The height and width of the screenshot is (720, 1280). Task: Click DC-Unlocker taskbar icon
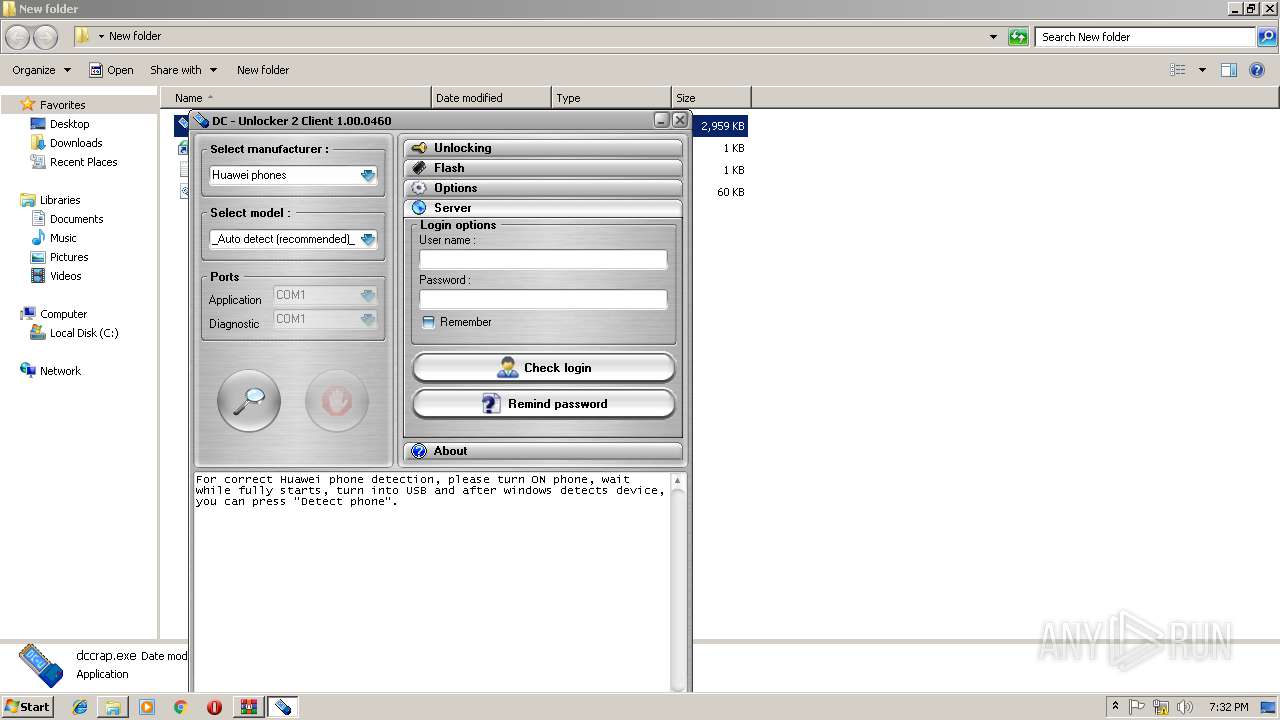pyautogui.click(x=283, y=707)
